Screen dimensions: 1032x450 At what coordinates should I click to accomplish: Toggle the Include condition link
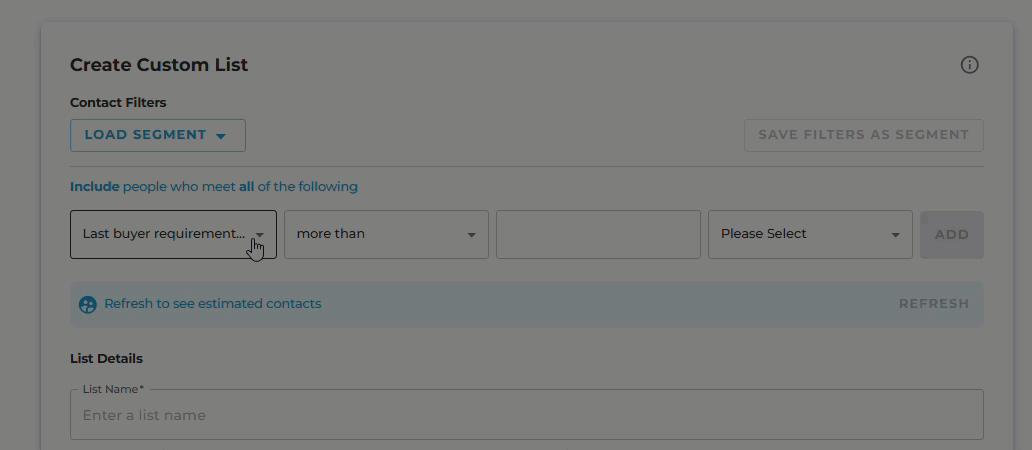(95, 187)
